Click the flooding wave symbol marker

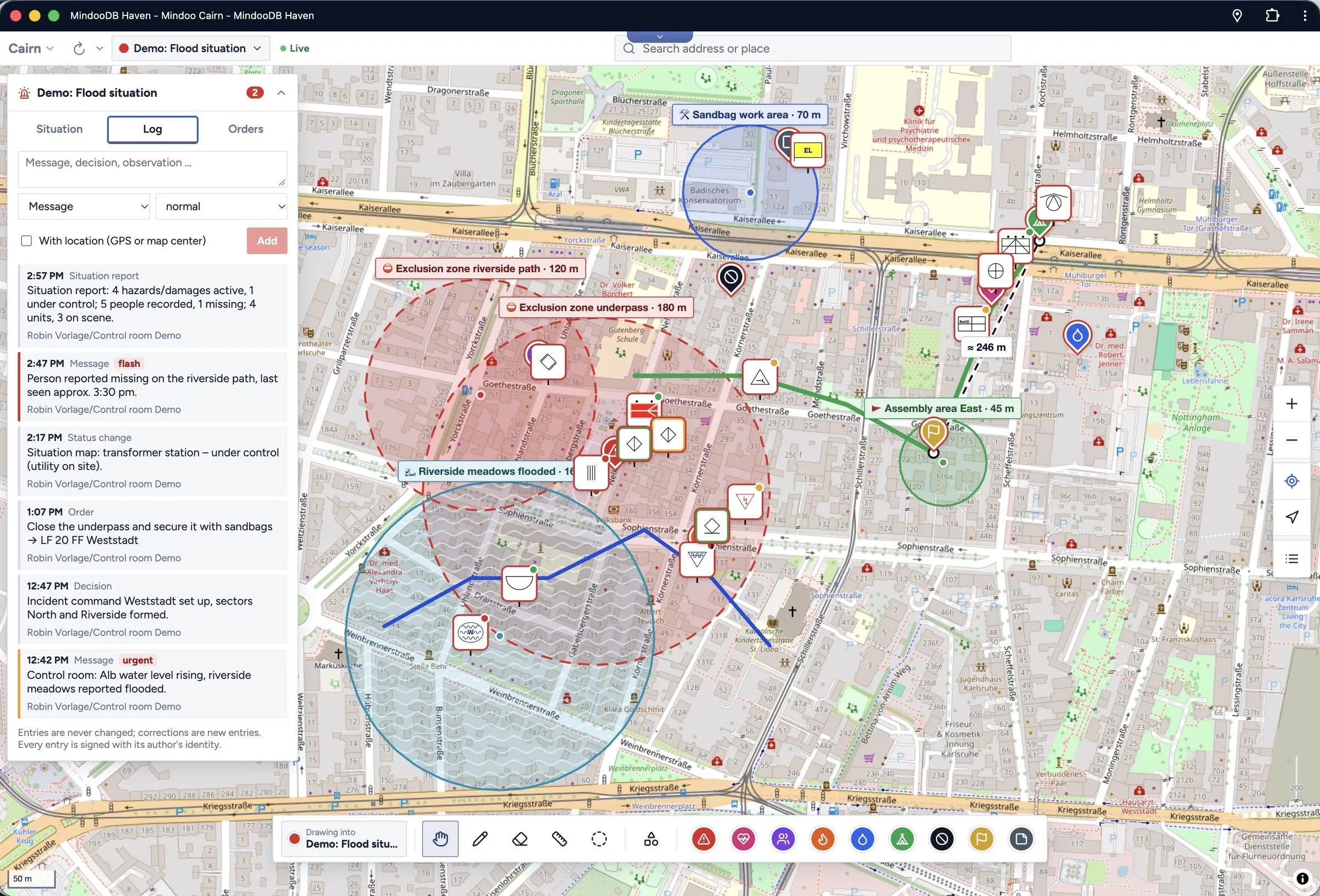coord(470,632)
